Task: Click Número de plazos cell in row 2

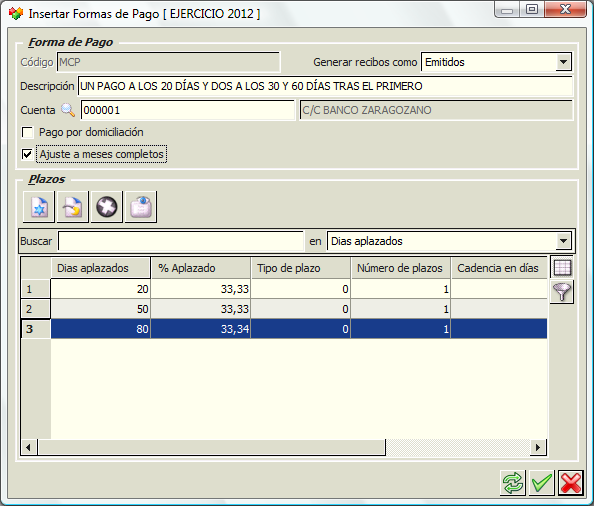Action: coord(401,309)
